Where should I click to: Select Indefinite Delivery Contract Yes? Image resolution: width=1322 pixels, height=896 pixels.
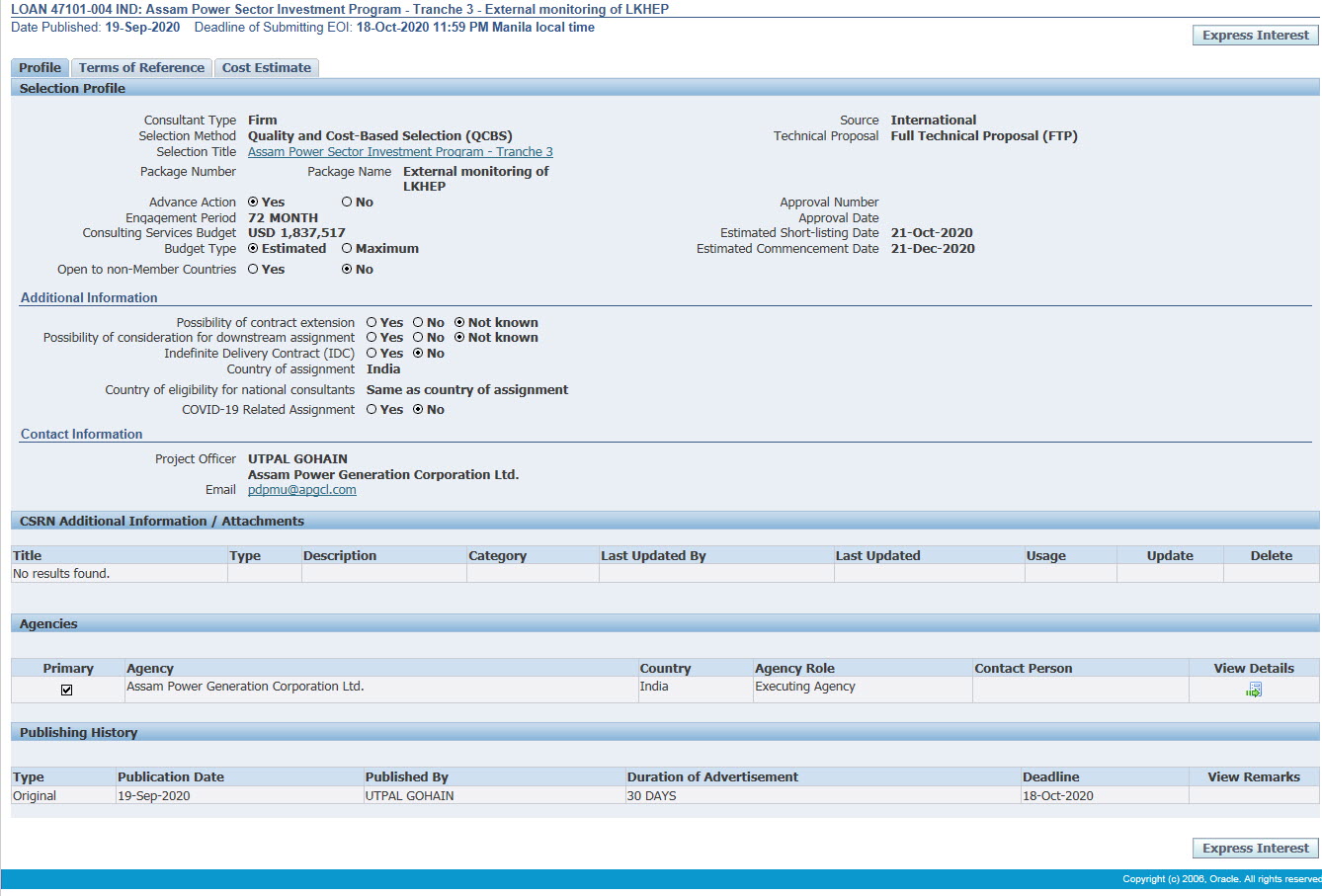[x=372, y=353]
